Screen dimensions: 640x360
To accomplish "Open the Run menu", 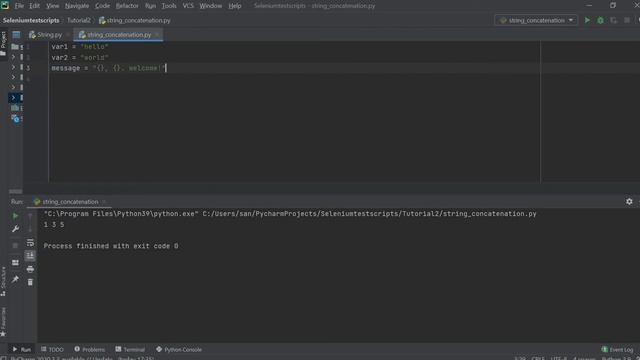I will [150, 6].
